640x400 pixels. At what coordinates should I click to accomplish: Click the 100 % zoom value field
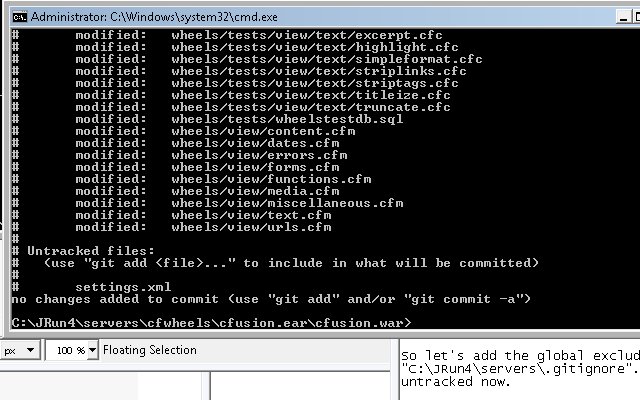pos(67,351)
